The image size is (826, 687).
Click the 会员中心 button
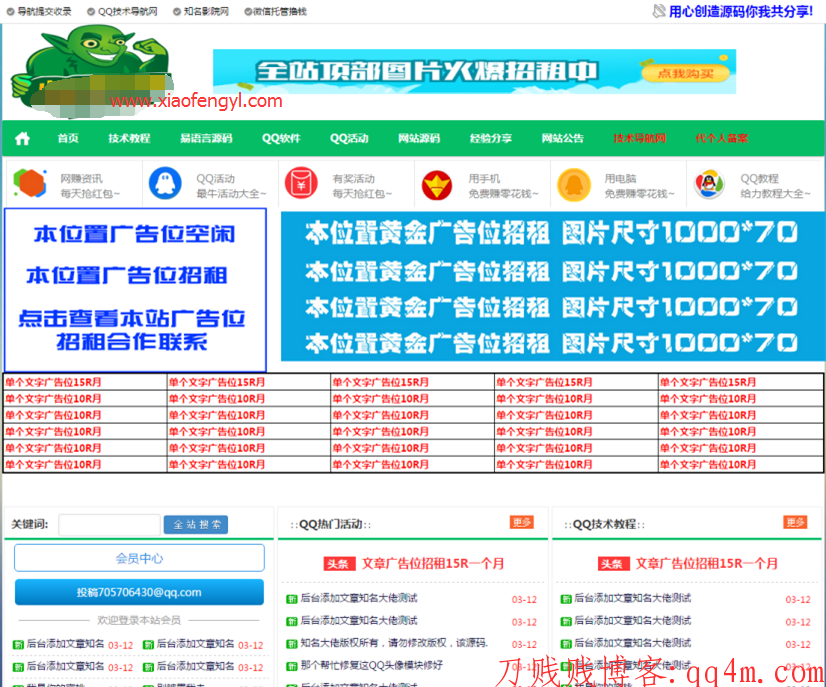(140, 558)
